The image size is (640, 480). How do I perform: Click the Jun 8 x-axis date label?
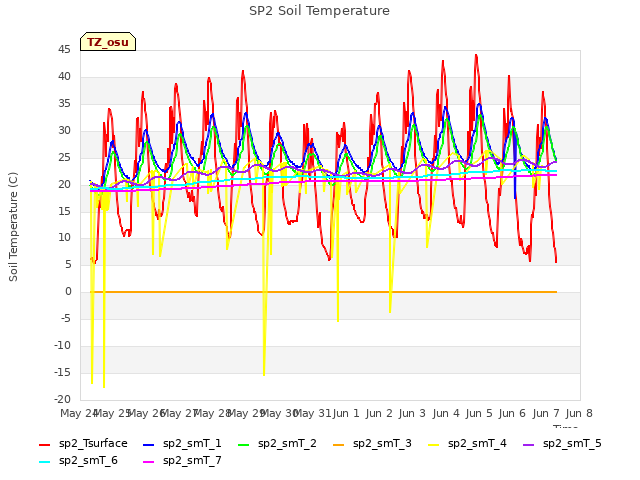[x=579, y=413]
